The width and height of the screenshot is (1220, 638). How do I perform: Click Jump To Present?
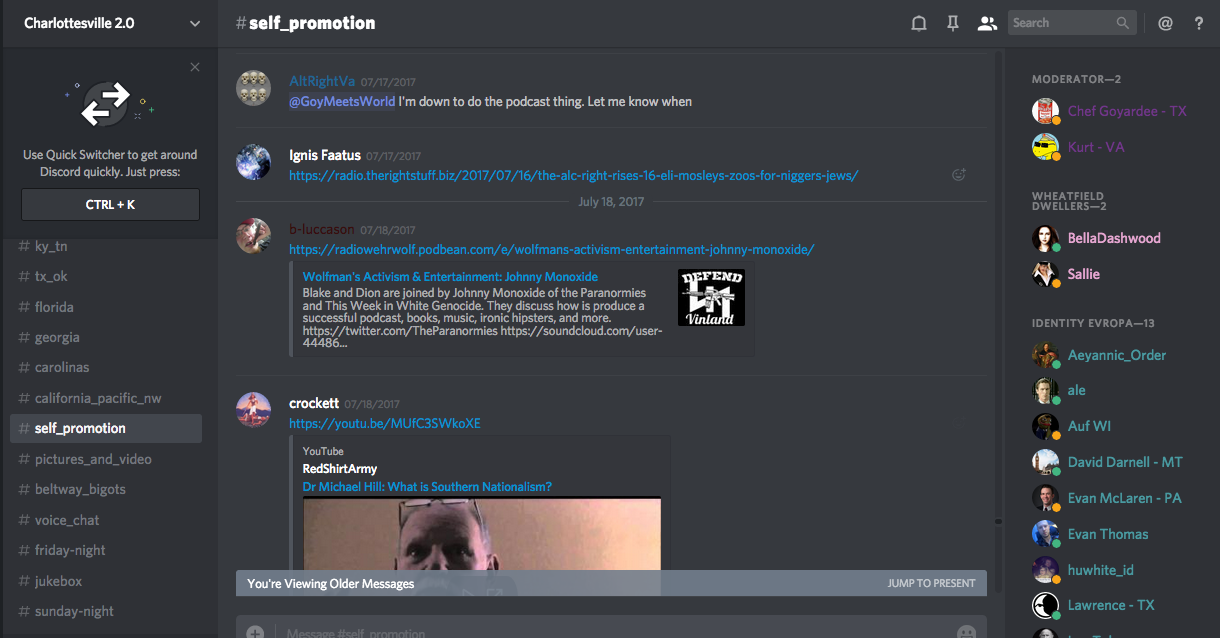[930, 583]
